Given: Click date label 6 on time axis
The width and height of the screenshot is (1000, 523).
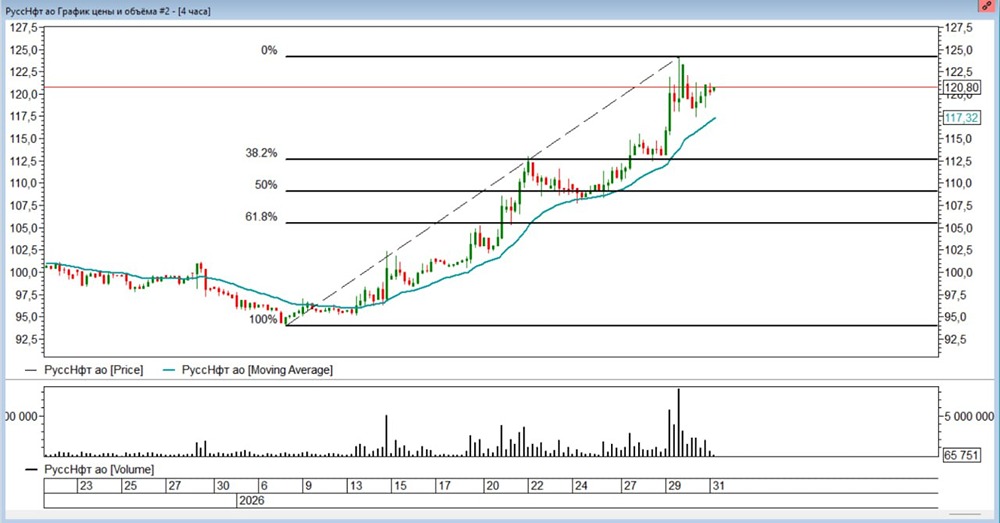Looking at the screenshot, I should click(264, 485).
